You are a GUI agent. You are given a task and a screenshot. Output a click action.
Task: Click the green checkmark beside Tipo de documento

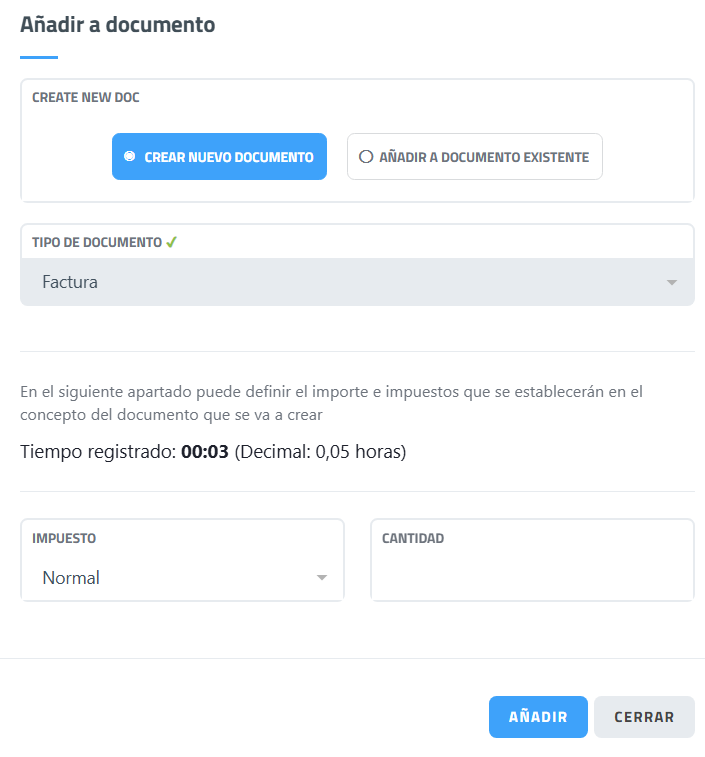click(x=171, y=242)
